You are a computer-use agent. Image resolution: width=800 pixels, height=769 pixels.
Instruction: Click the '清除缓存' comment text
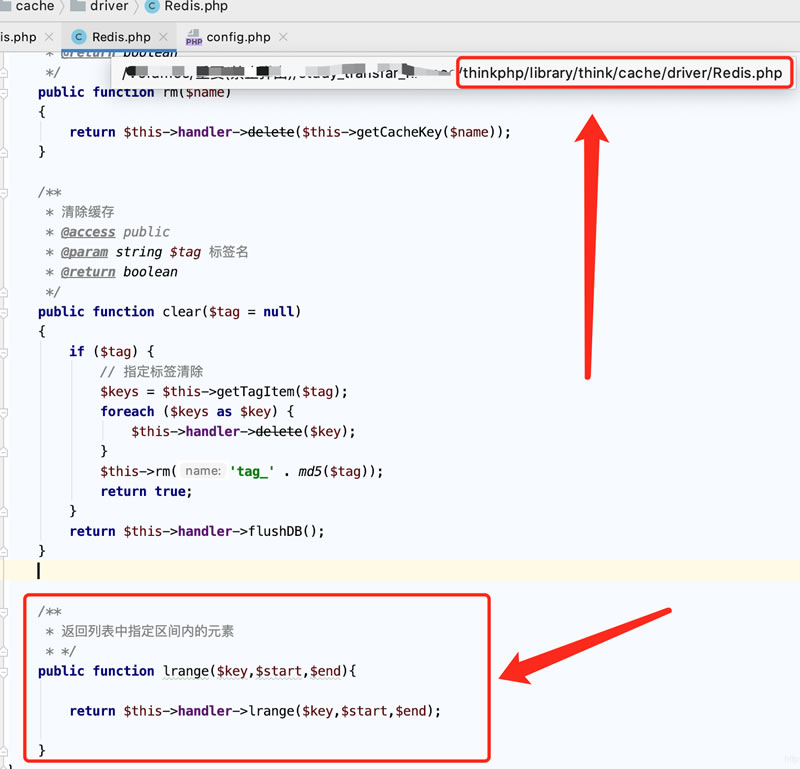point(88,212)
